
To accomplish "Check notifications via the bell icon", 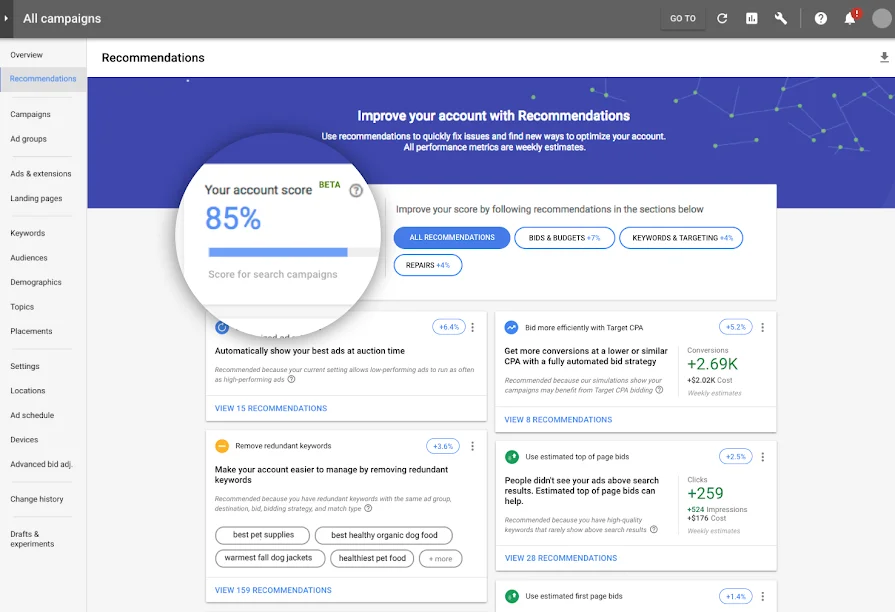I will coord(849,18).
